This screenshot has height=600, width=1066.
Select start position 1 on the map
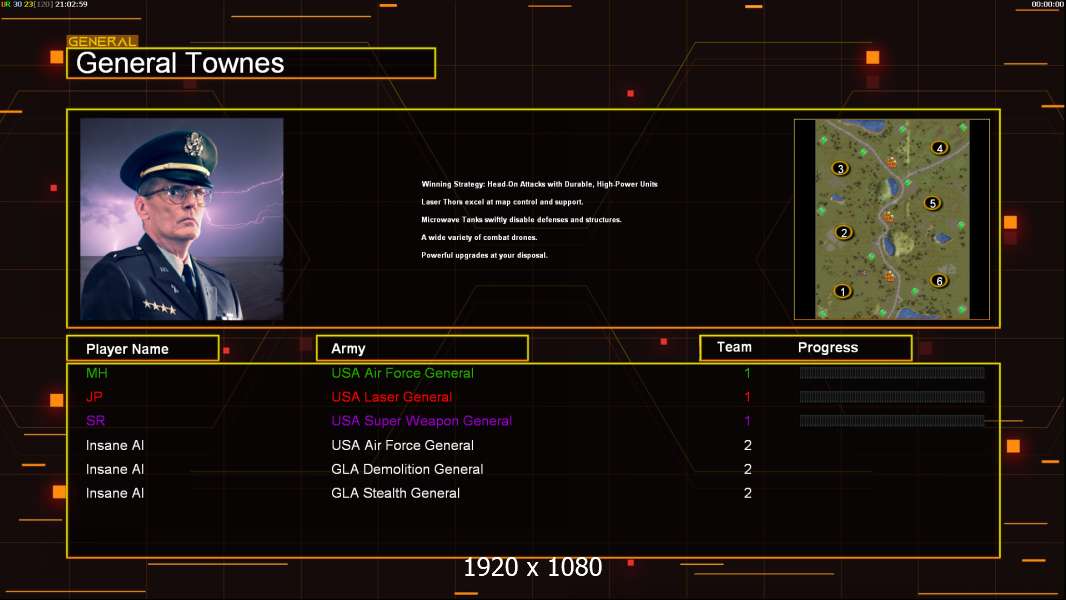842,292
